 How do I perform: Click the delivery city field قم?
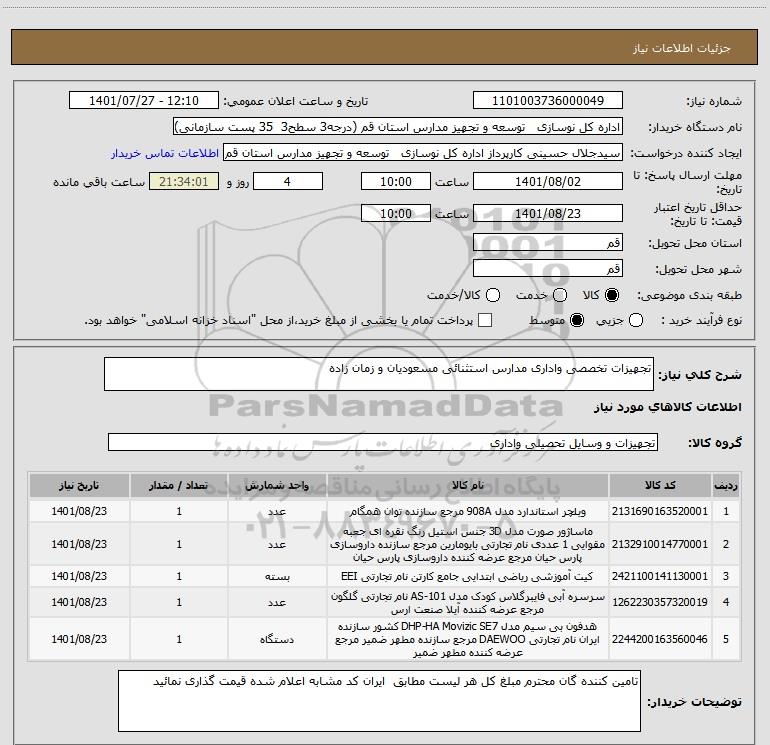(x=548, y=269)
